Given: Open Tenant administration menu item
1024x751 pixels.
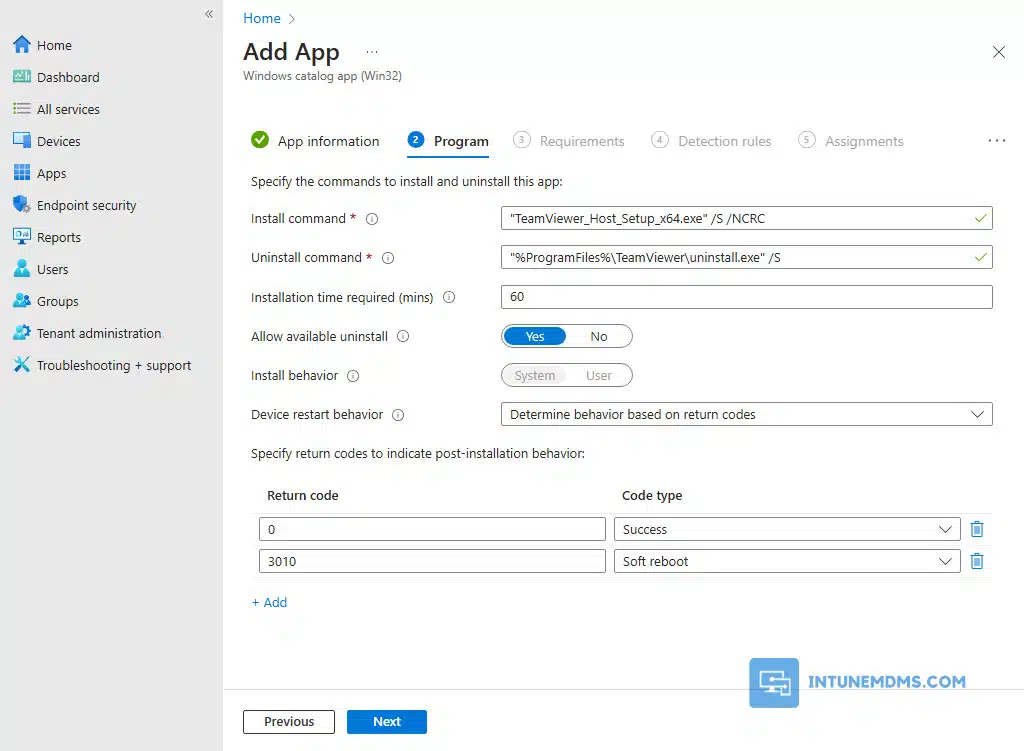Looking at the screenshot, I should pos(99,333).
